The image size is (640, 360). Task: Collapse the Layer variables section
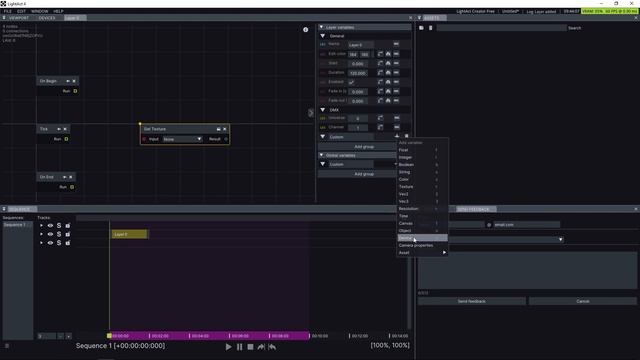coord(321,27)
